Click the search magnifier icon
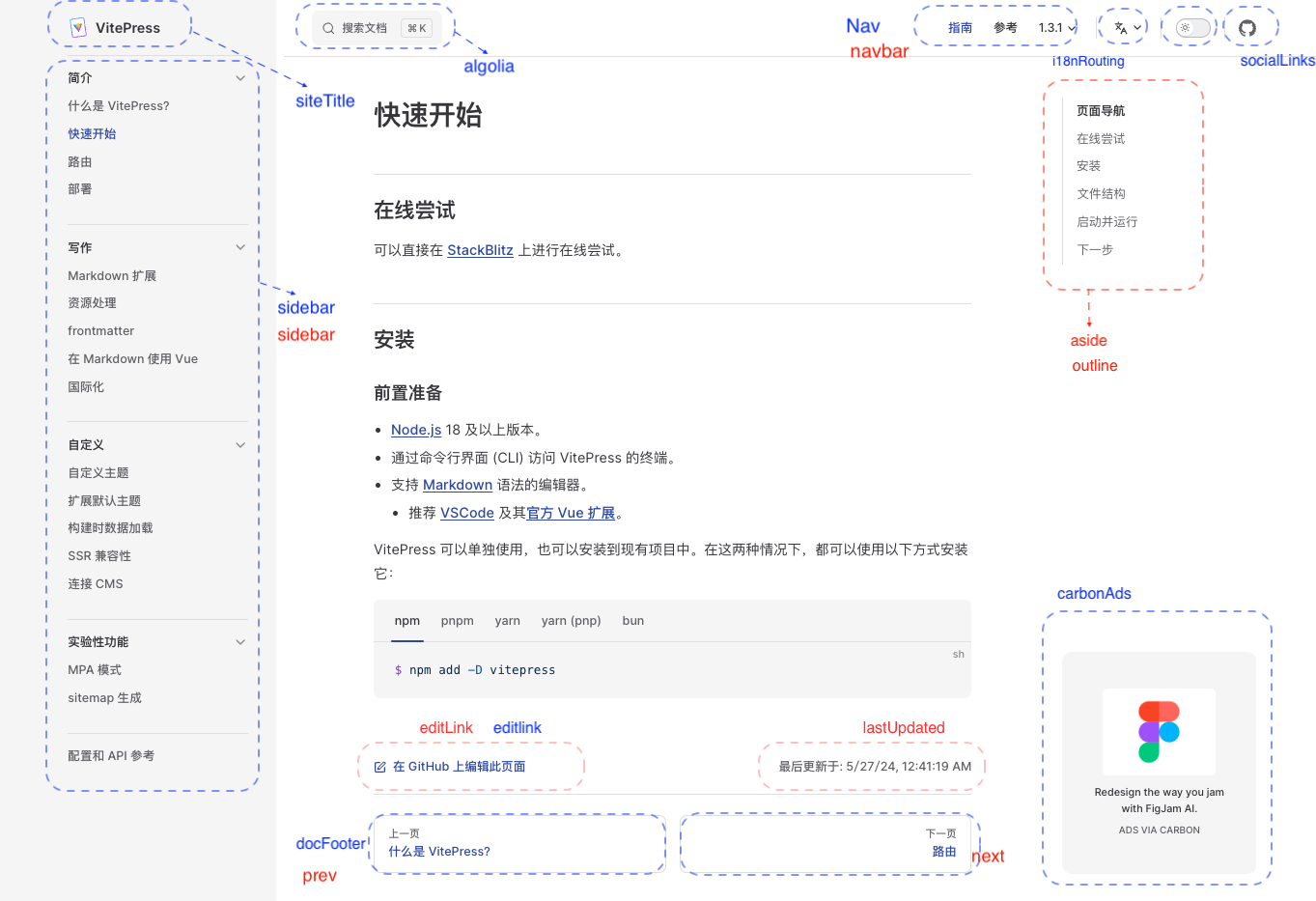The width and height of the screenshot is (1316, 901). (x=328, y=28)
